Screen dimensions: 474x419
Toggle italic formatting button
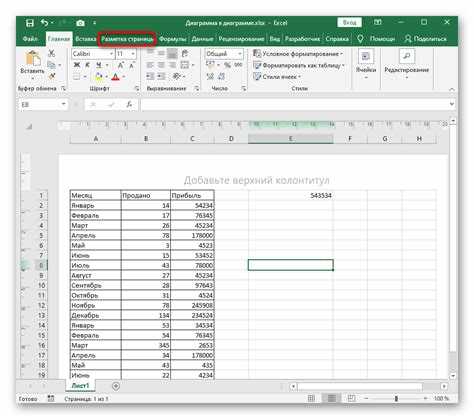[87, 65]
